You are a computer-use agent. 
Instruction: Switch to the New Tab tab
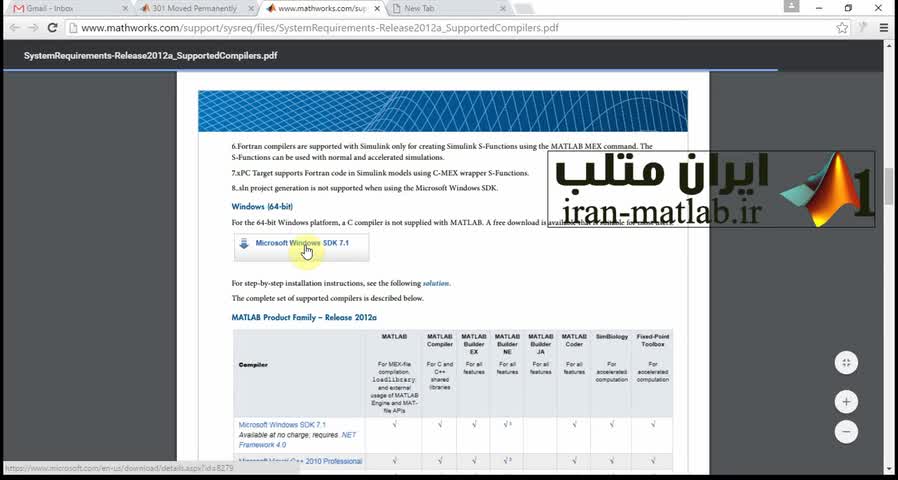coord(448,9)
